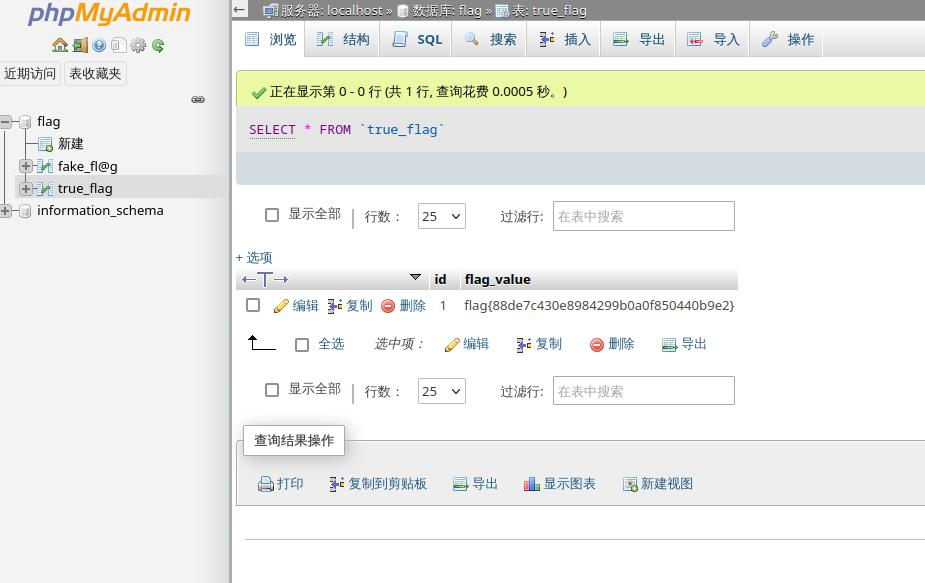Open the upper 行数 dropdown showing 25
925x583 pixels.
point(441,216)
